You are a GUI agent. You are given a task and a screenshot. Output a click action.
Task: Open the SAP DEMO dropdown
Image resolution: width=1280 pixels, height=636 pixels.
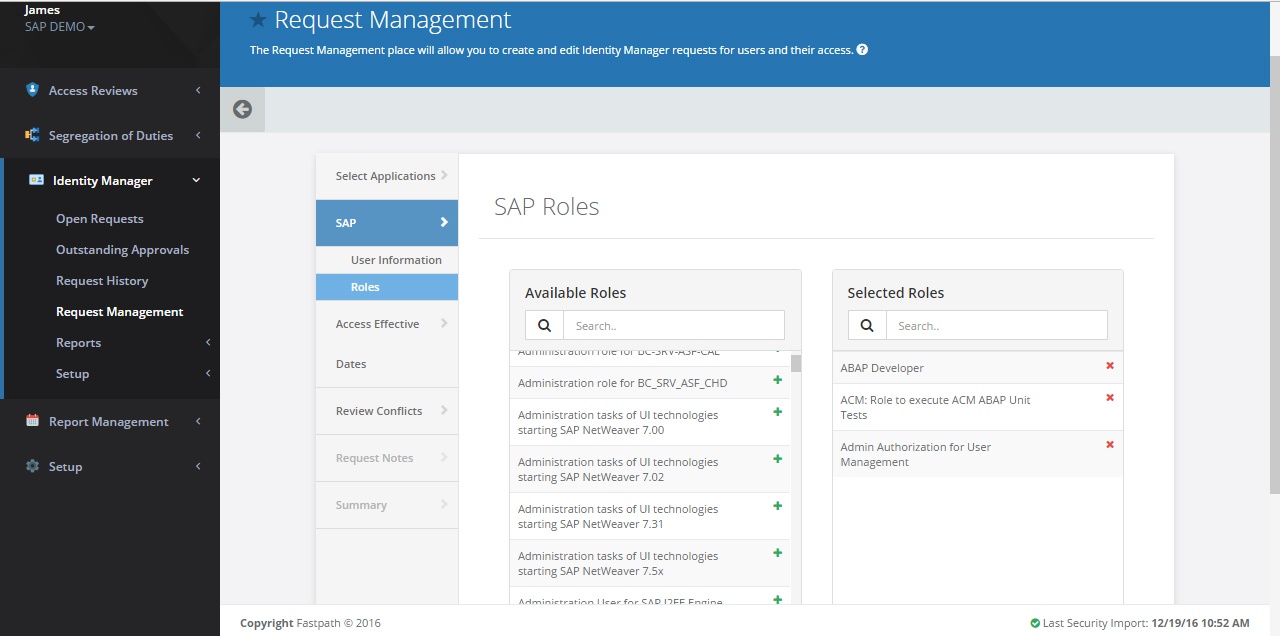pos(60,27)
